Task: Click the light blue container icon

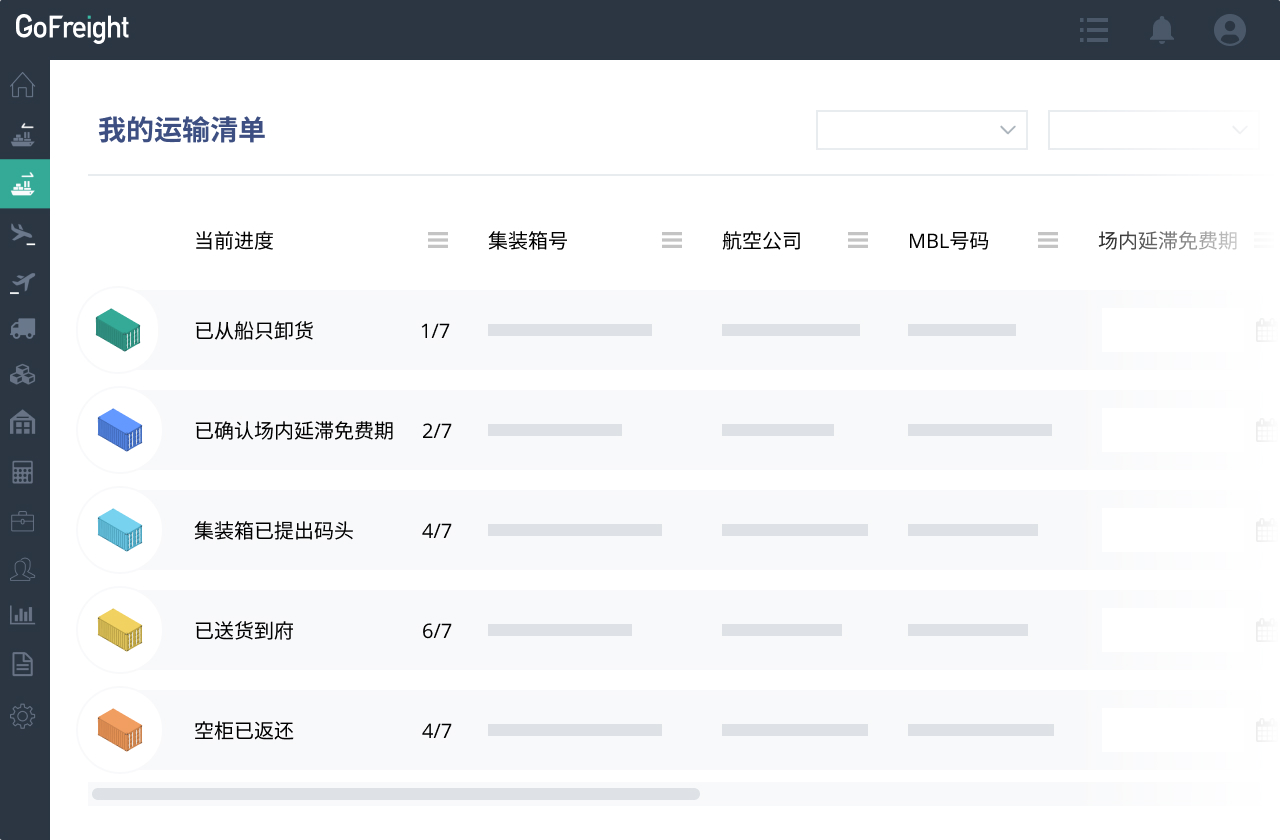Action: pos(120,530)
